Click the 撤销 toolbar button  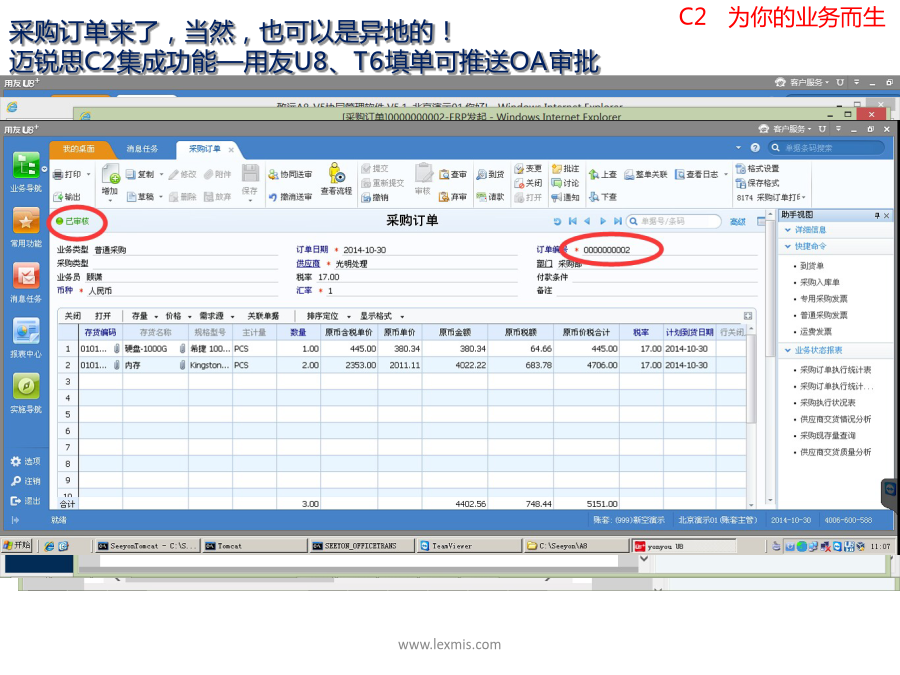pyautogui.click(x=375, y=197)
